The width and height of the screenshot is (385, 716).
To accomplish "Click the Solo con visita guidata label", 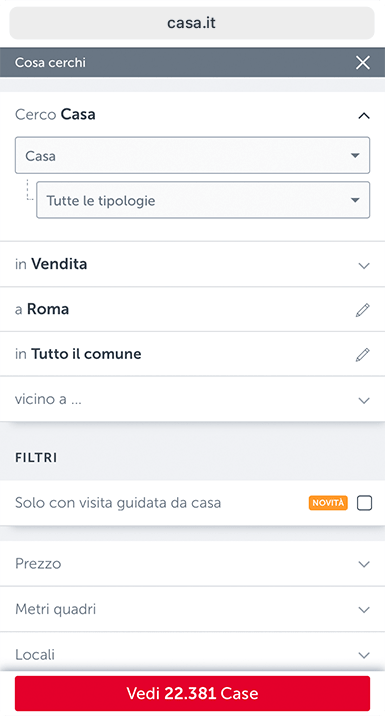I will tap(118, 503).
